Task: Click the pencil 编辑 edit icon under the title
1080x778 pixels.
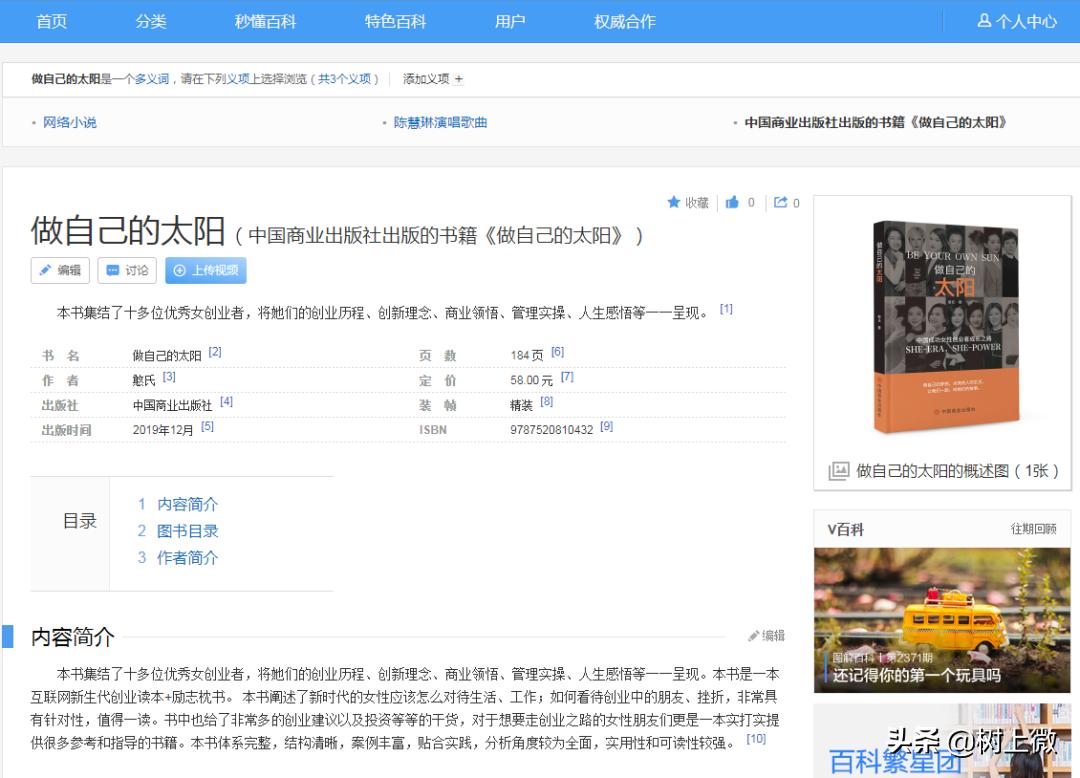Action: [x=43, y=270]
